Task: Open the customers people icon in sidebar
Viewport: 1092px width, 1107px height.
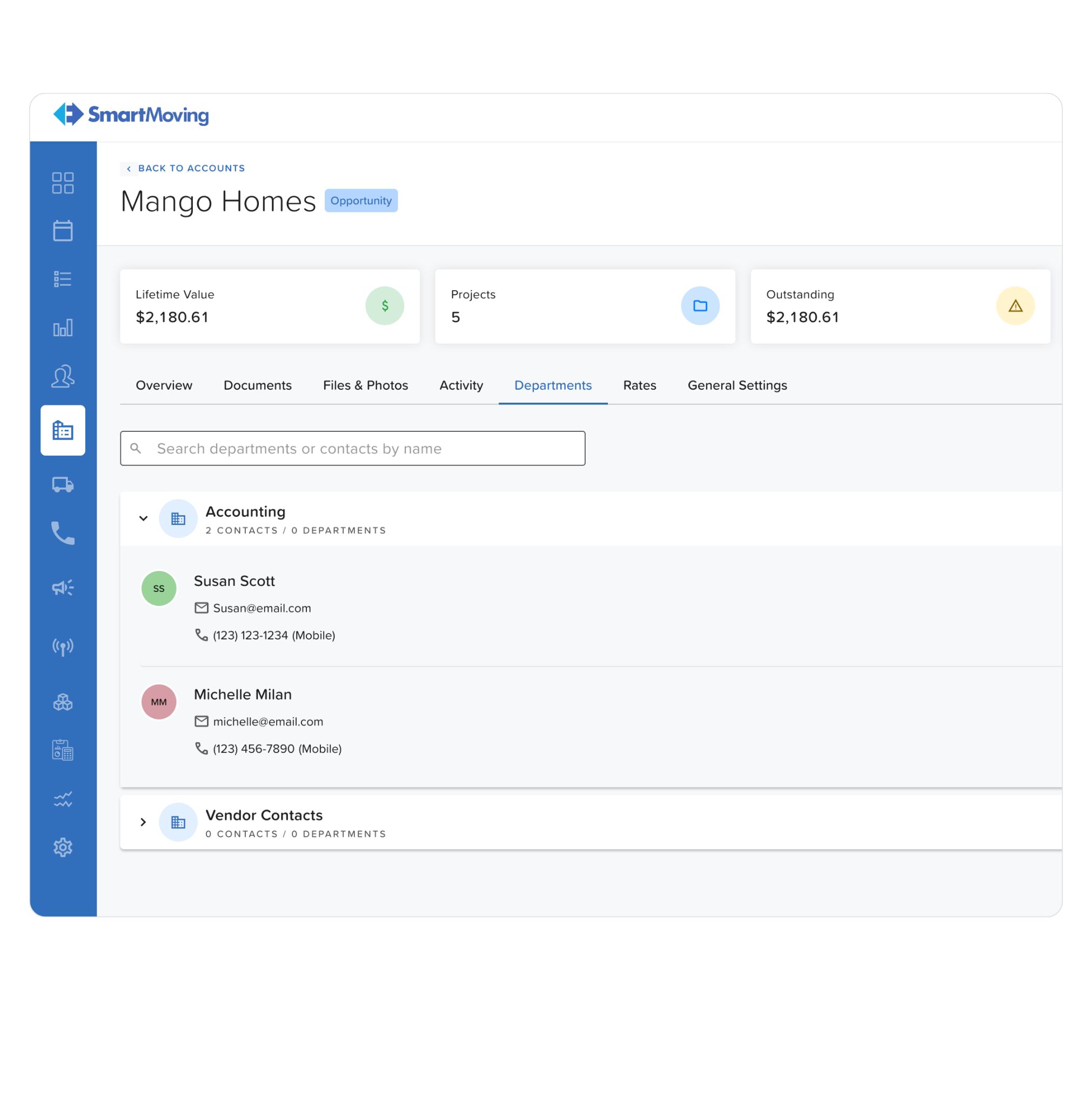Action: click(x=63, y=376)
